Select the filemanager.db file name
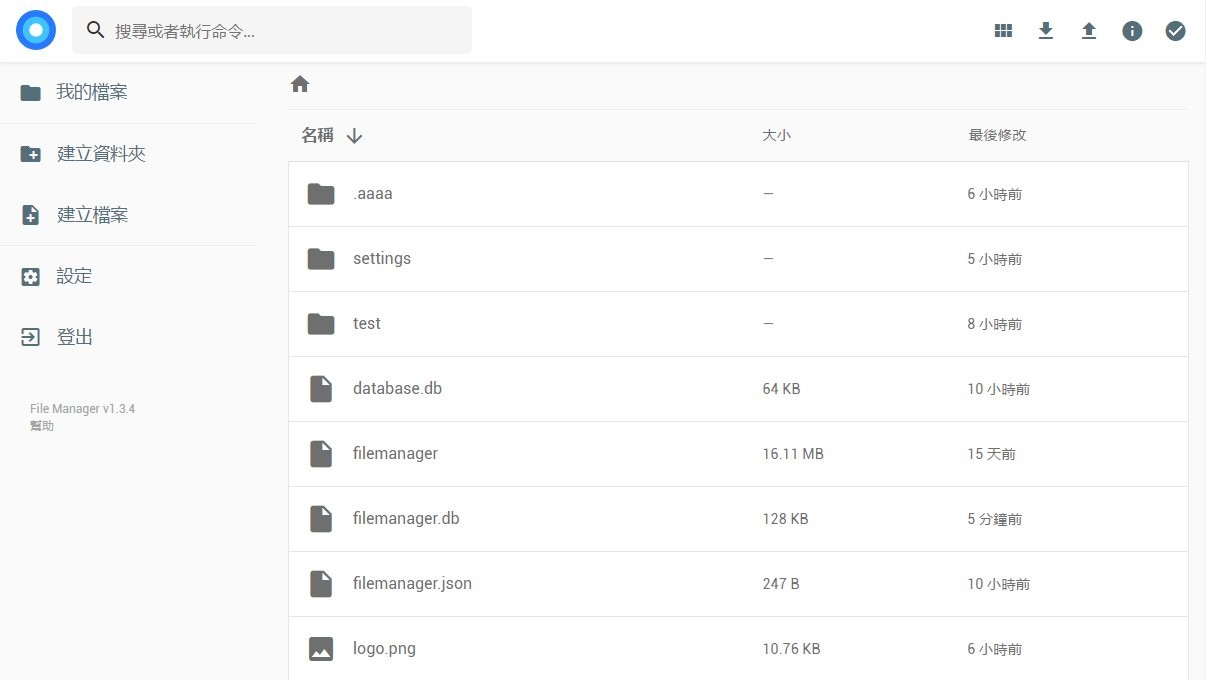 coord(406,518)
